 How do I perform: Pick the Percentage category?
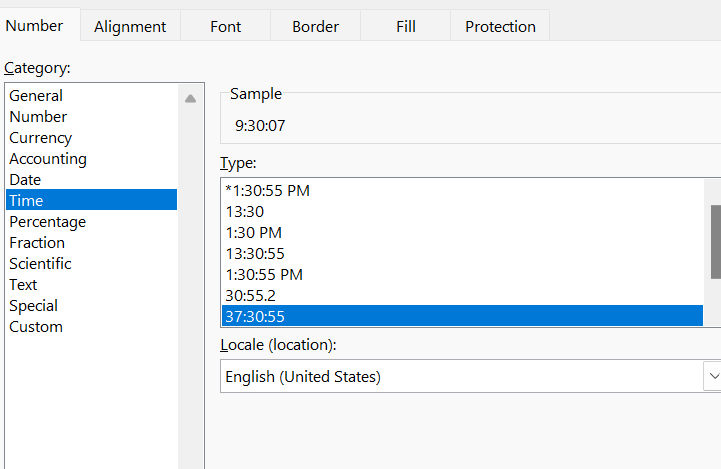(x=92, y=222)
